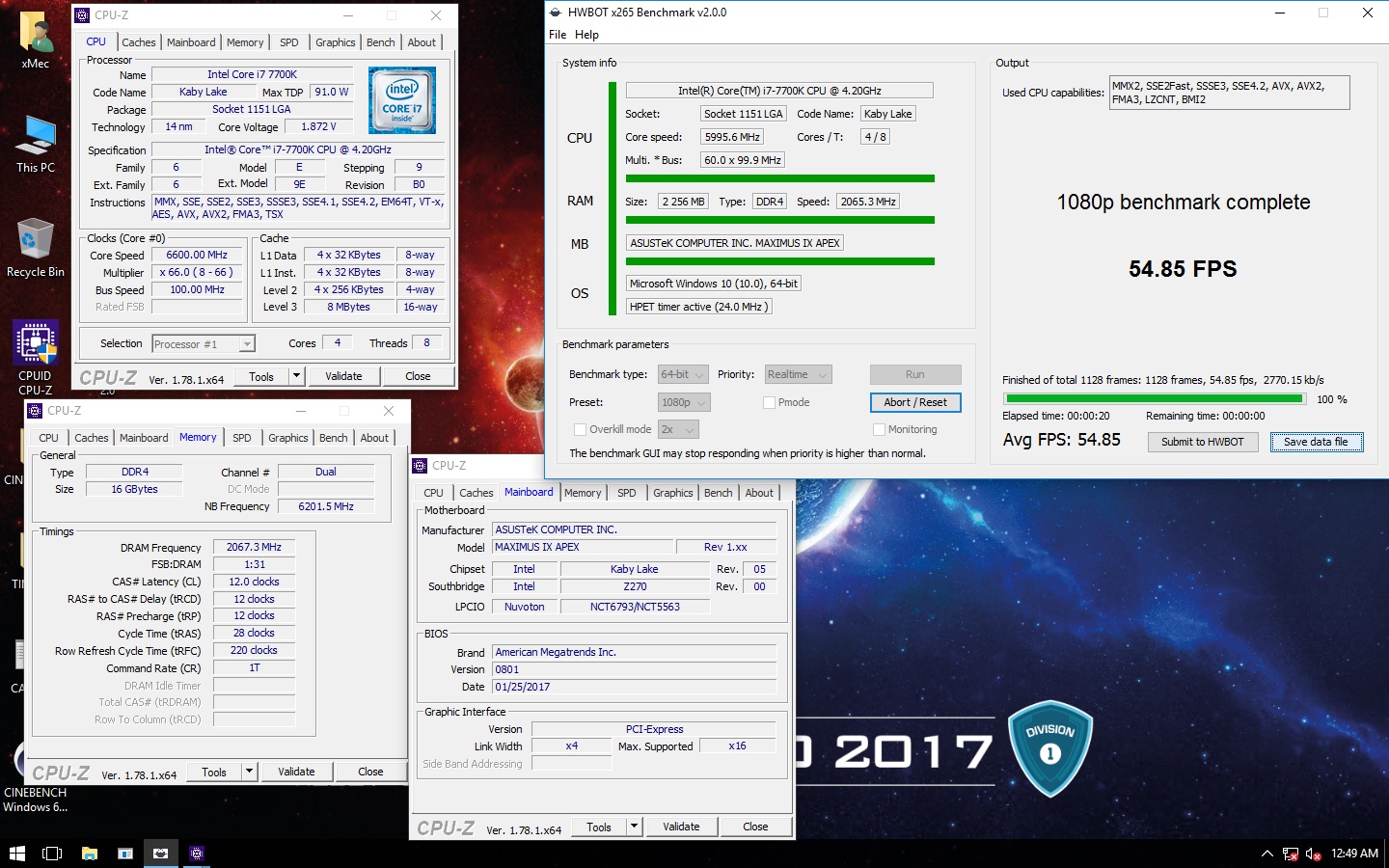The width and height of the screenshot is (1389, 868).
Task: Click Submit to HWBOT button
Action: 1203,442
